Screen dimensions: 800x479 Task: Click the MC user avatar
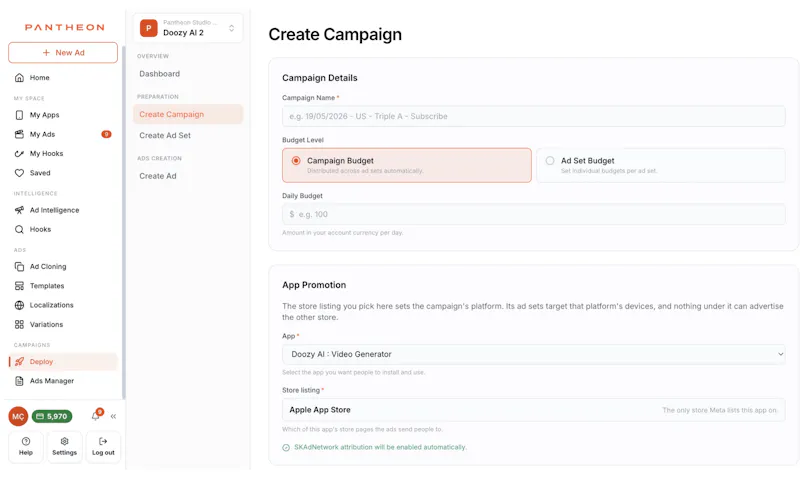(18, 416)
